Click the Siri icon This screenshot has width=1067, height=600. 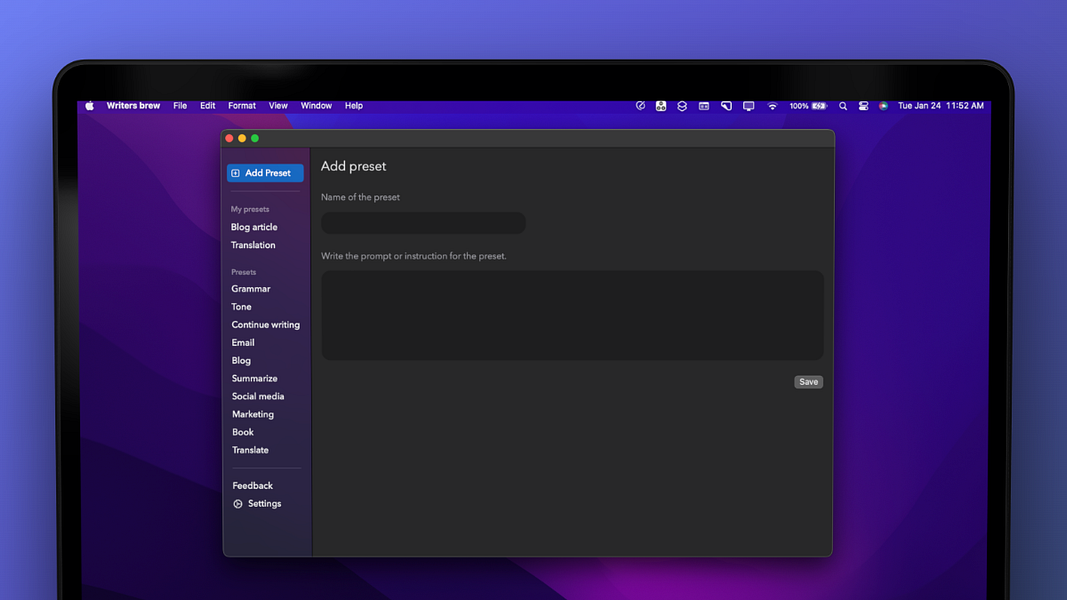click(x=883, y=105)
